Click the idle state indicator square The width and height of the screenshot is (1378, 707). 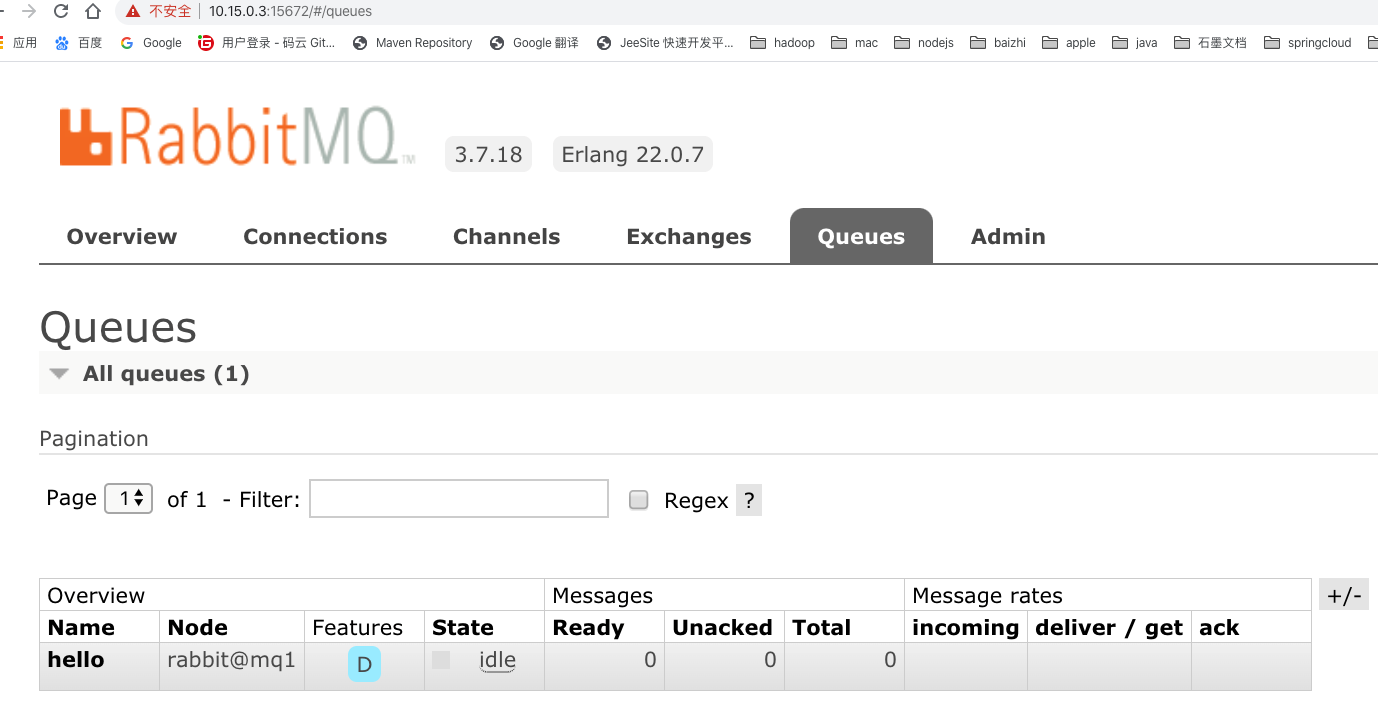tap(441, 660)
